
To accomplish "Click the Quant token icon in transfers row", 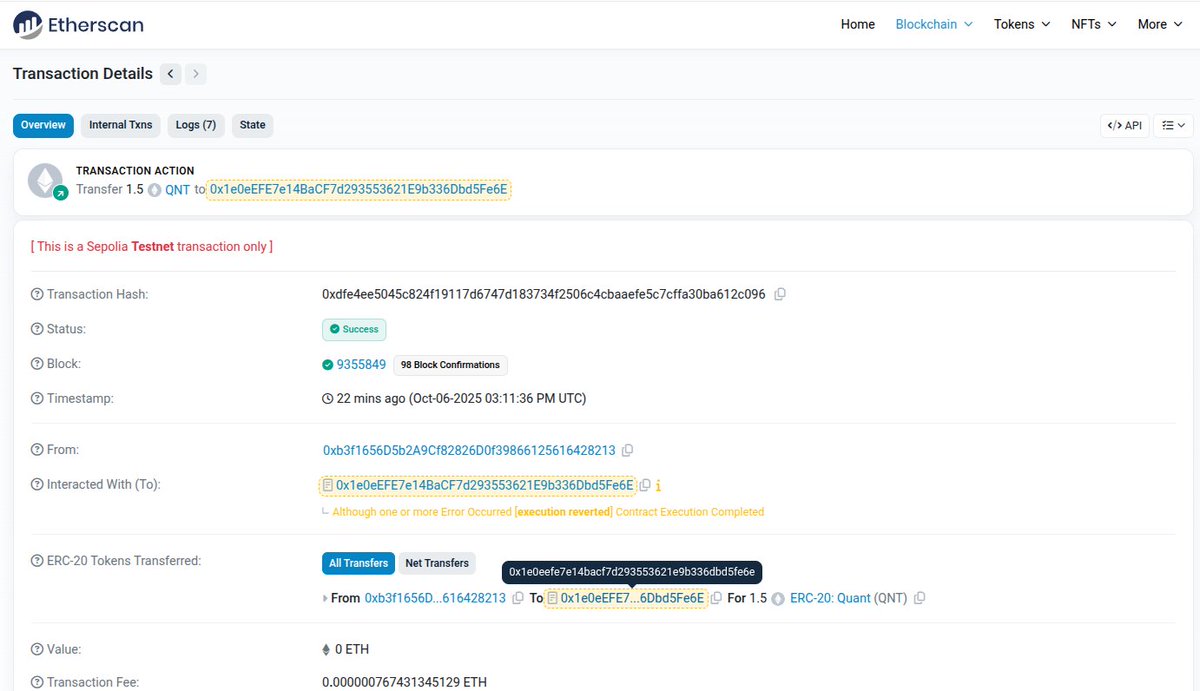I will point(778,598).
